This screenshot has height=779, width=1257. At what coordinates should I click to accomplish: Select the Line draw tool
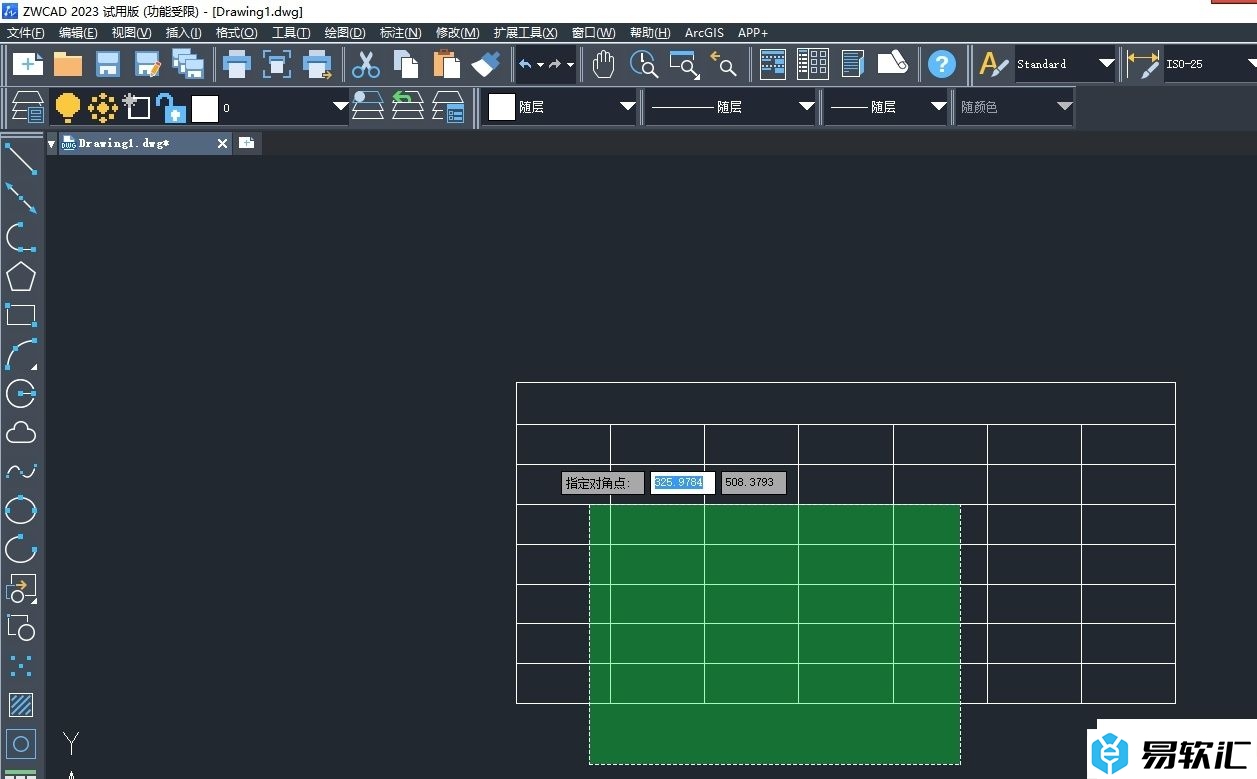point(21,158)
